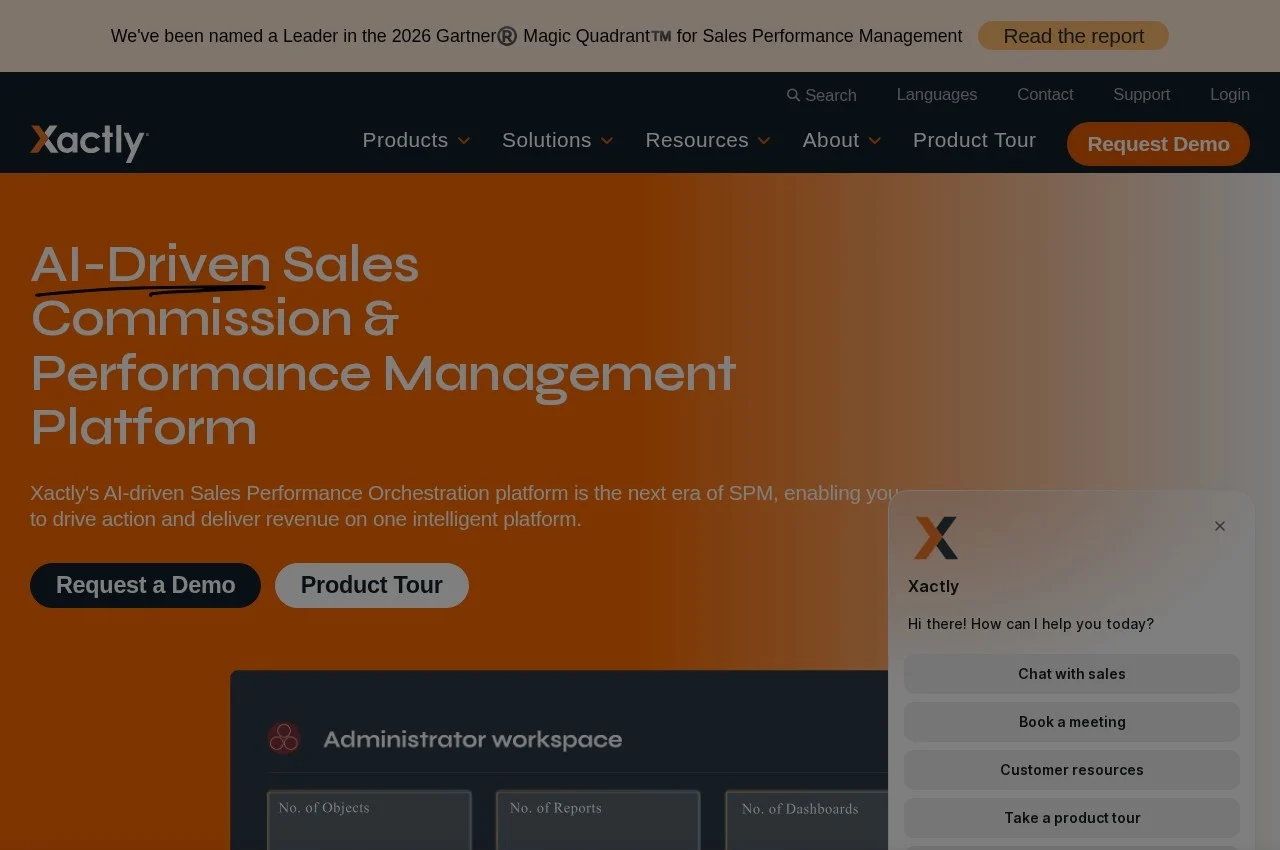This screenshot has height=850, width=1280.
Task: Select Chat with sales option
Action: point(1072,674)
